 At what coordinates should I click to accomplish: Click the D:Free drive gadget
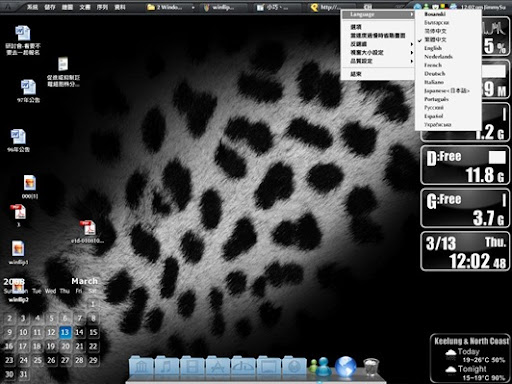click(x=465, y=165)
